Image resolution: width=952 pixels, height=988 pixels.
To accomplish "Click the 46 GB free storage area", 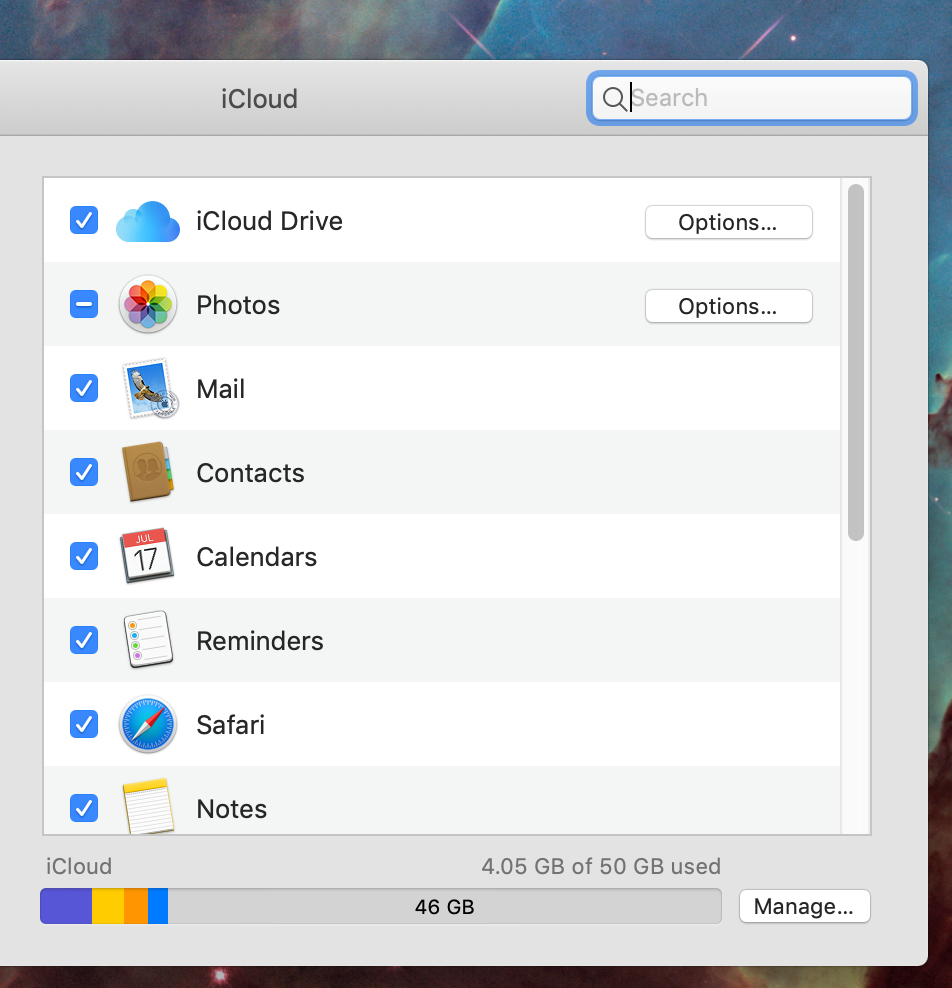I will coord(444,906).
